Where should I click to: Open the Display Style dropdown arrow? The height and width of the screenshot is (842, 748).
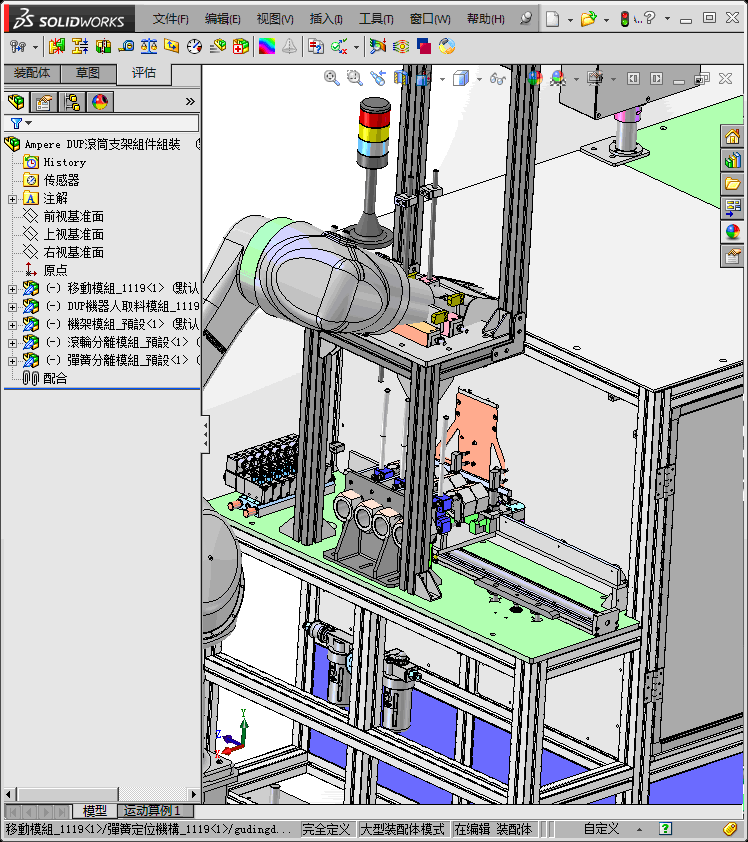(479, 79)
